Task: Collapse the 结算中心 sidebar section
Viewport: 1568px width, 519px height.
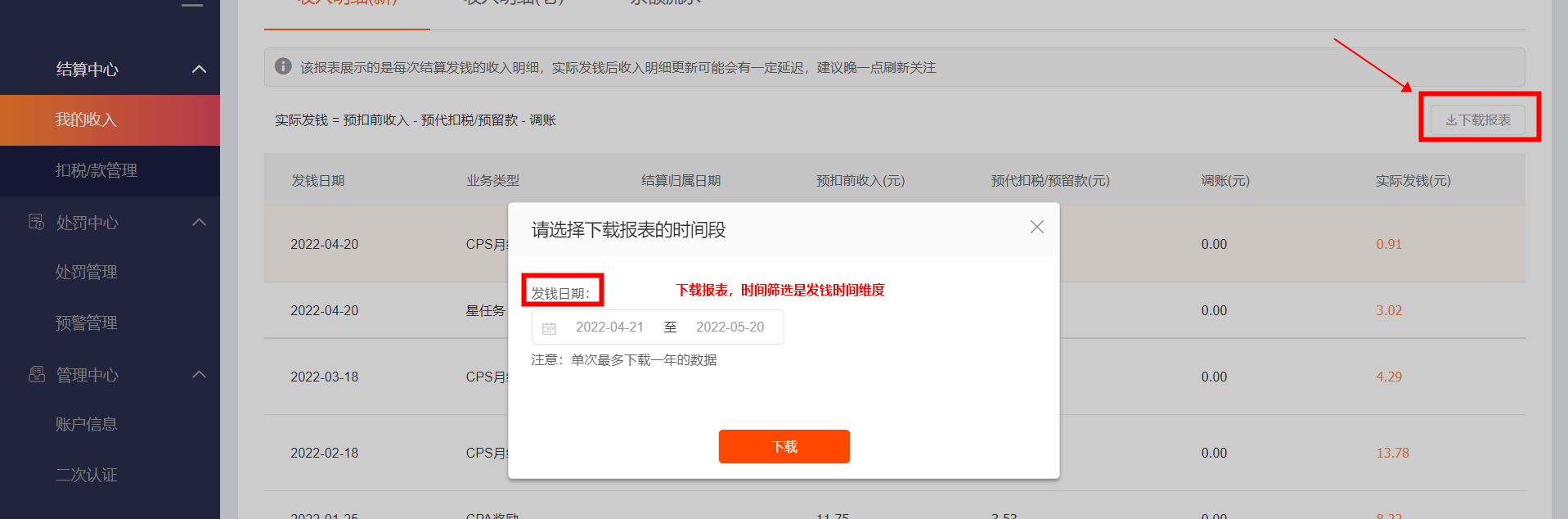Action: click(x=199, y=70)
